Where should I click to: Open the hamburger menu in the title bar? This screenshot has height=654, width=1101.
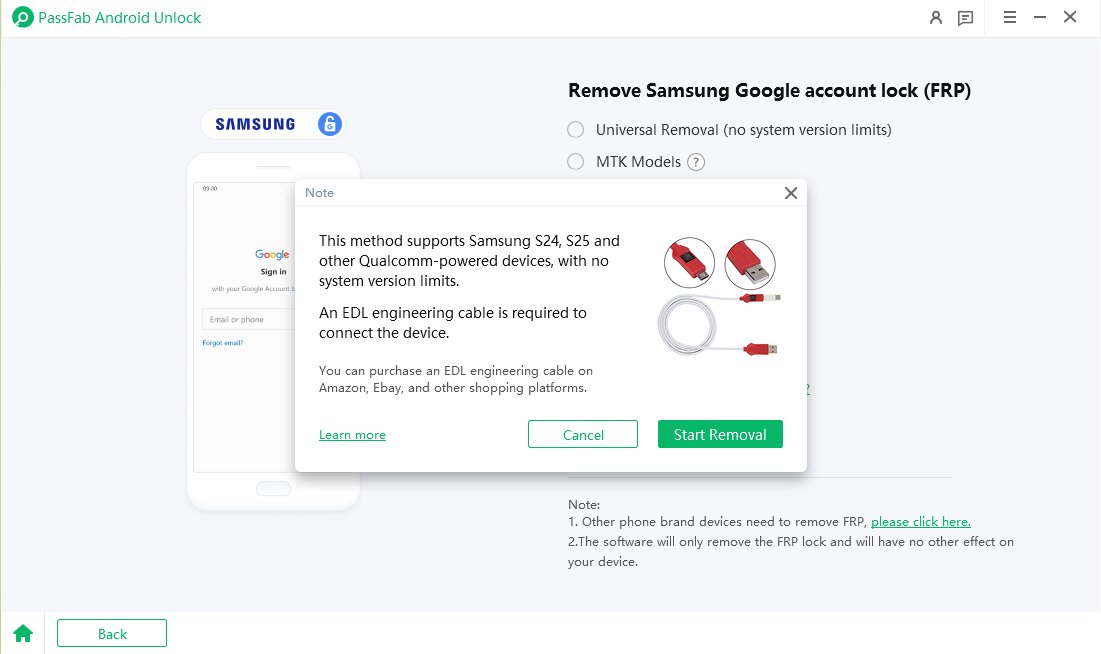(1009, 17)
